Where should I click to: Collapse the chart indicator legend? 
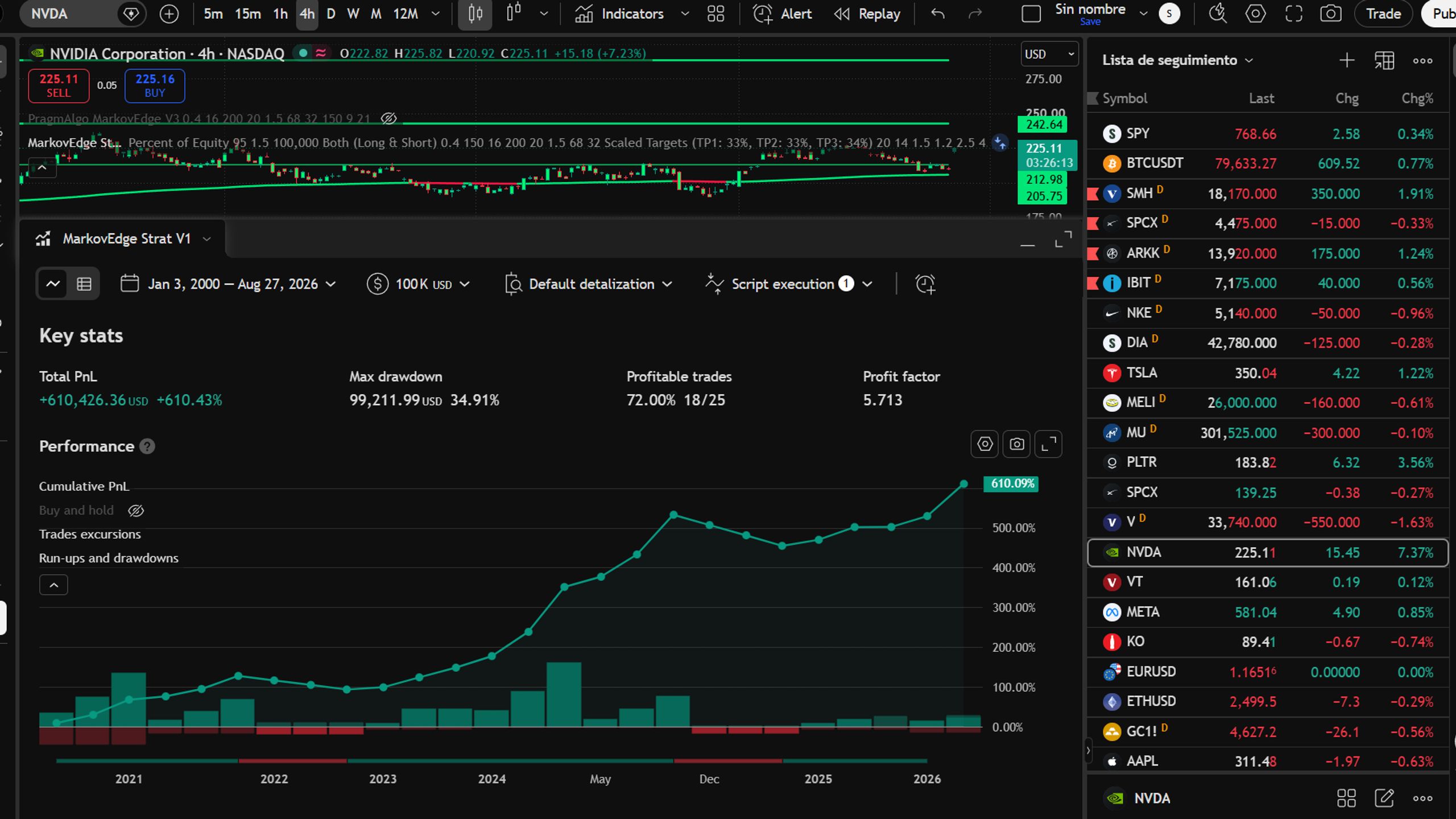(x=42, y=168)
